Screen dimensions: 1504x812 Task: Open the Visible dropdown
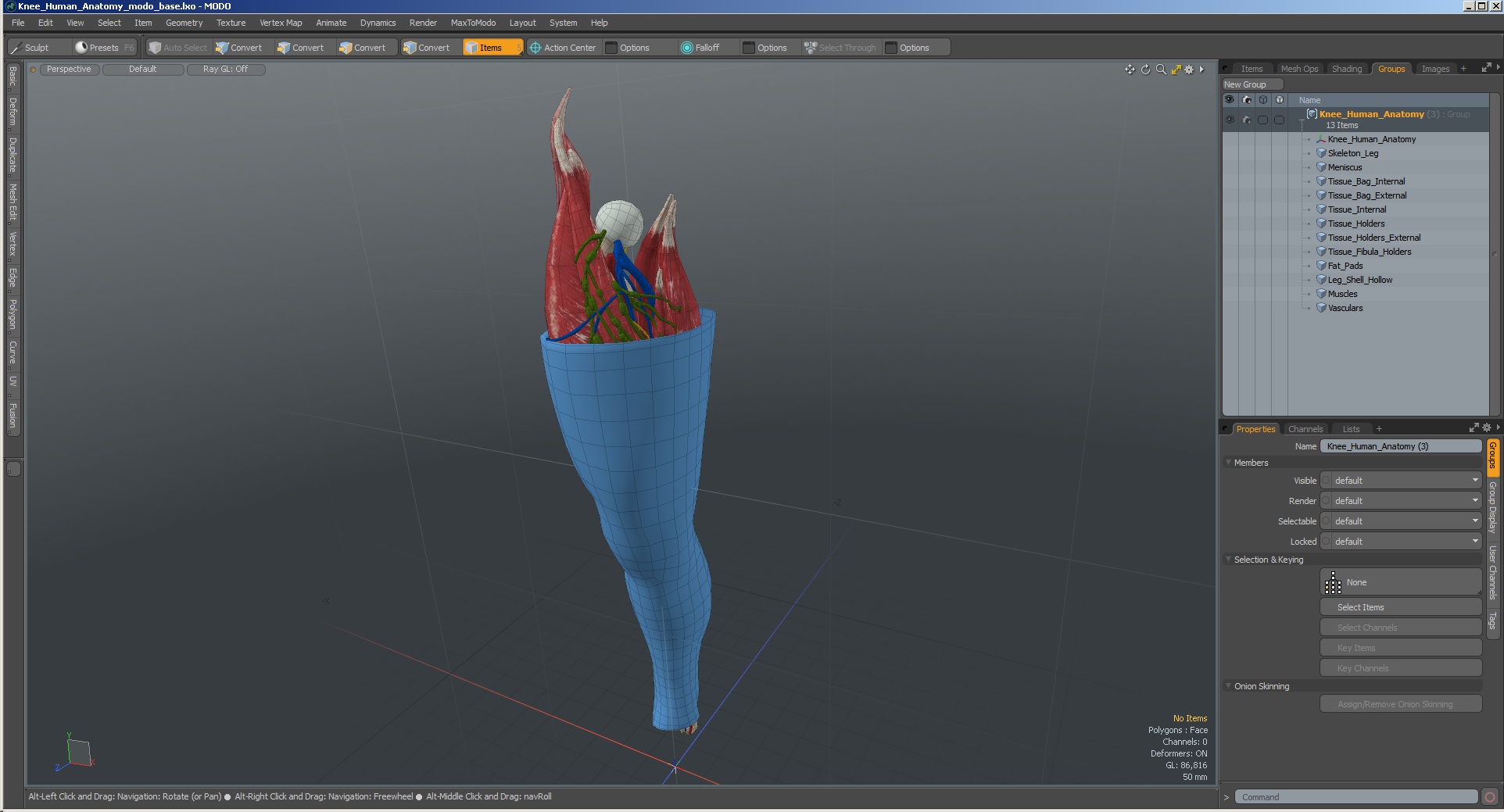click(1406, 481)
